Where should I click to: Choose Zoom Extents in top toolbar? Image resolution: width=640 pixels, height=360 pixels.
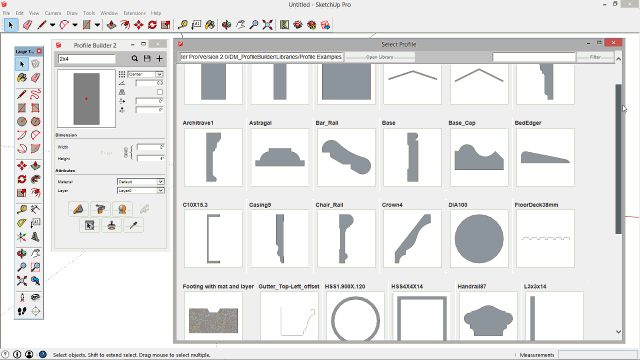click(268, 25)
